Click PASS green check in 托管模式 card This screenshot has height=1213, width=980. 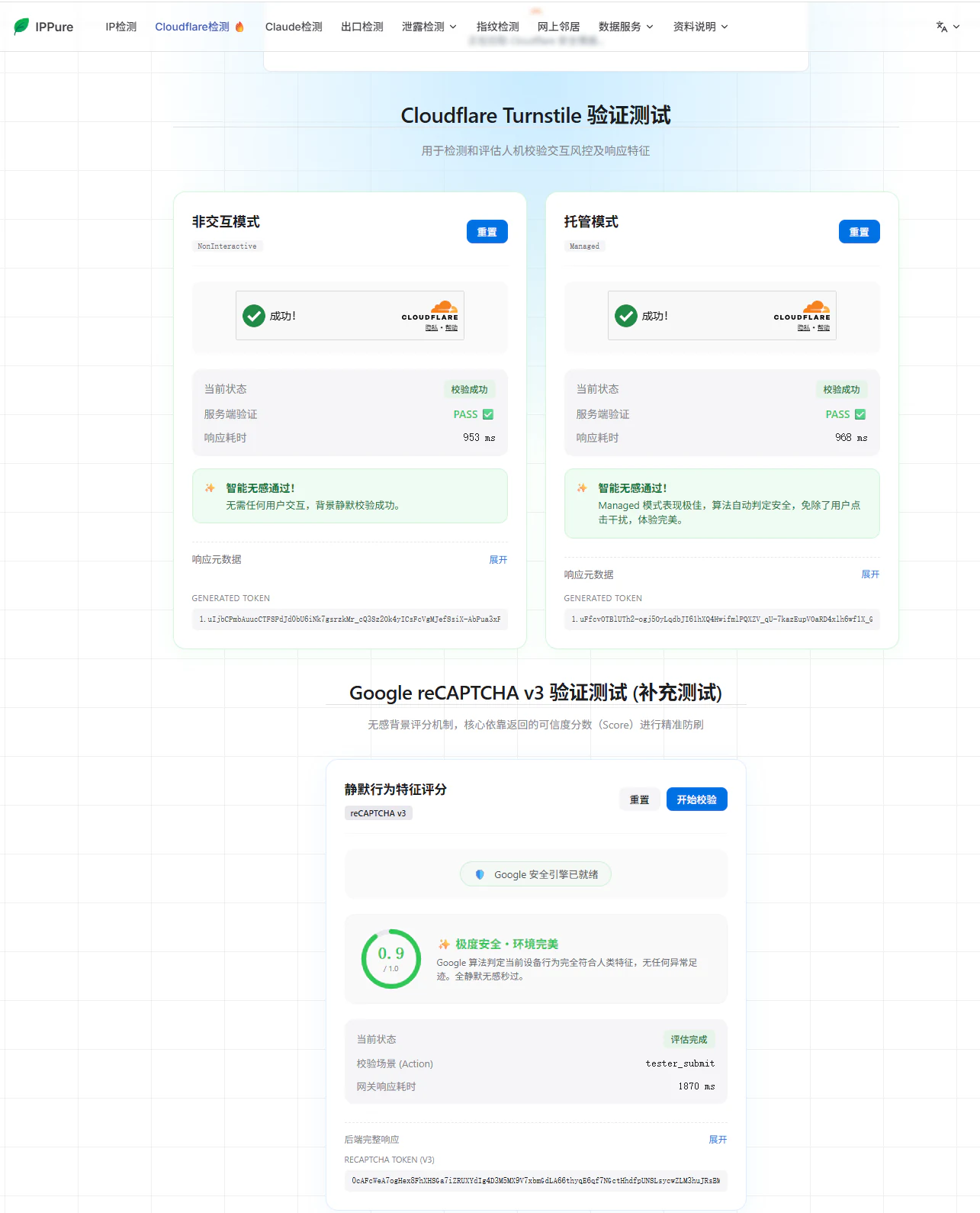pos(860,414)
